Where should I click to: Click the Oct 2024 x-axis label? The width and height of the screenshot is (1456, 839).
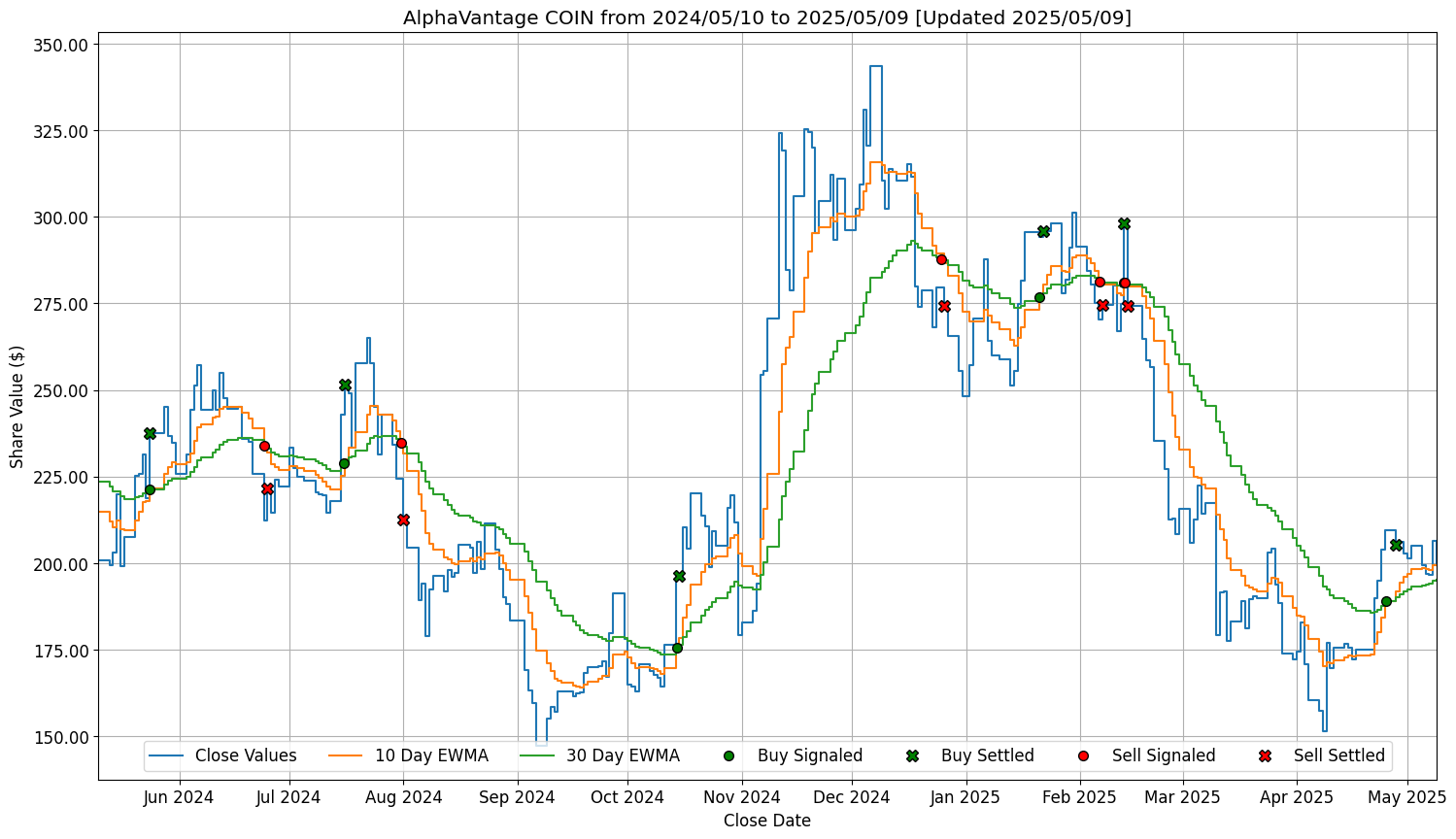pos(627,798)
